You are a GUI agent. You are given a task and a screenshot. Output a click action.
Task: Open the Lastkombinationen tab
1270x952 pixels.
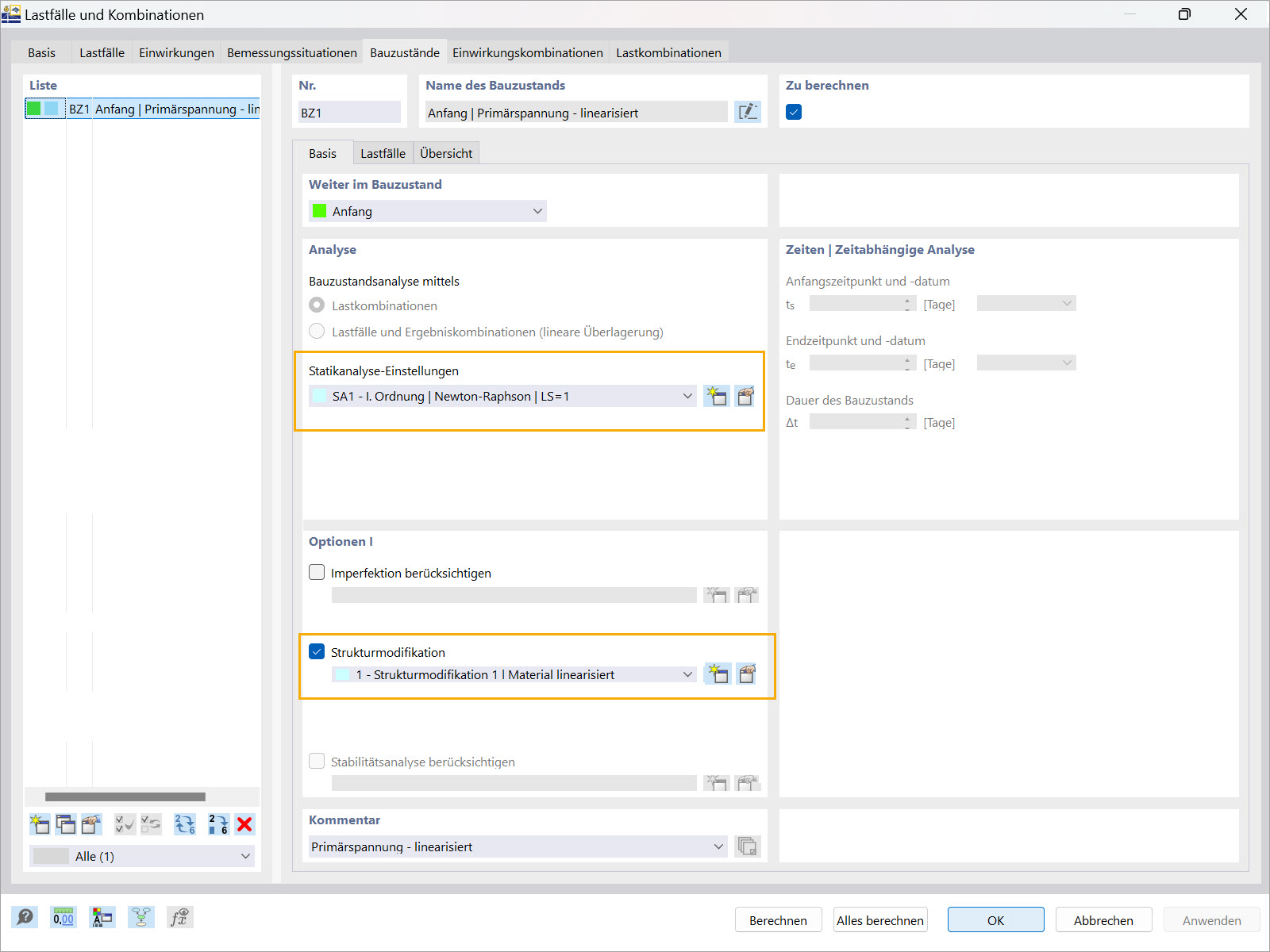(x=668, y=52)
